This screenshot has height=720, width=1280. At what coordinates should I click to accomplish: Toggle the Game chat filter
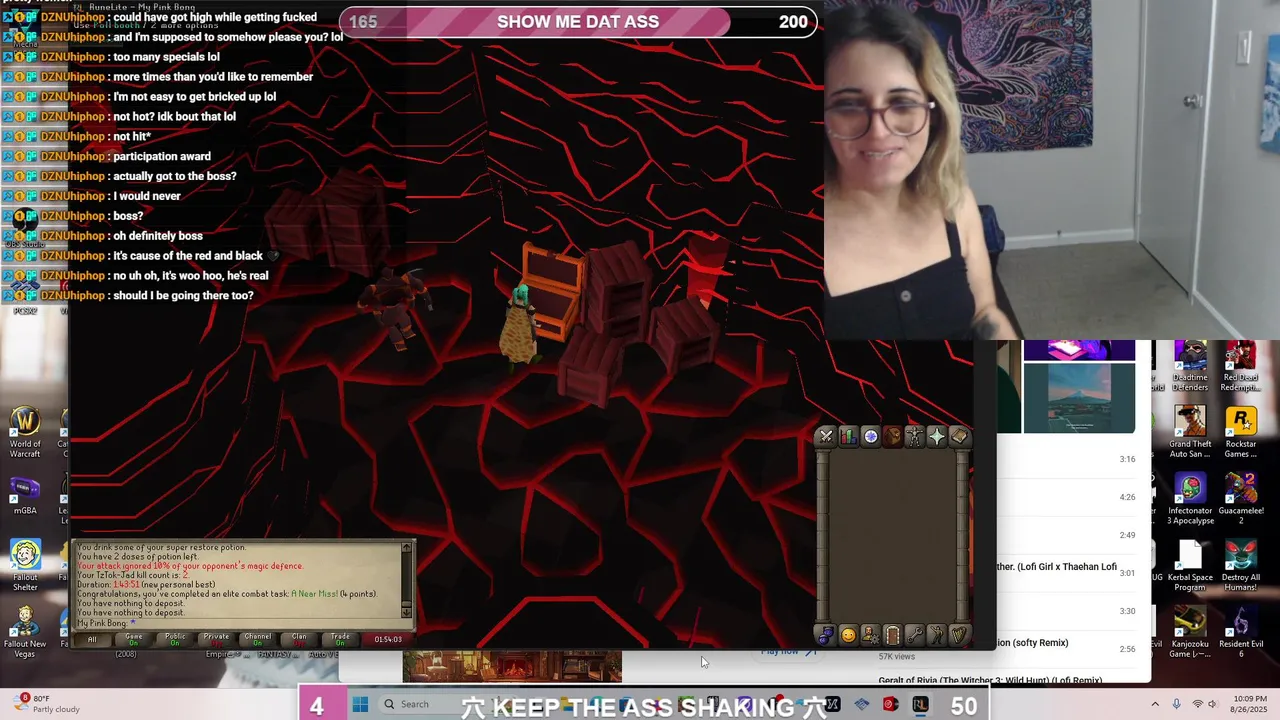tap(133, 639)
